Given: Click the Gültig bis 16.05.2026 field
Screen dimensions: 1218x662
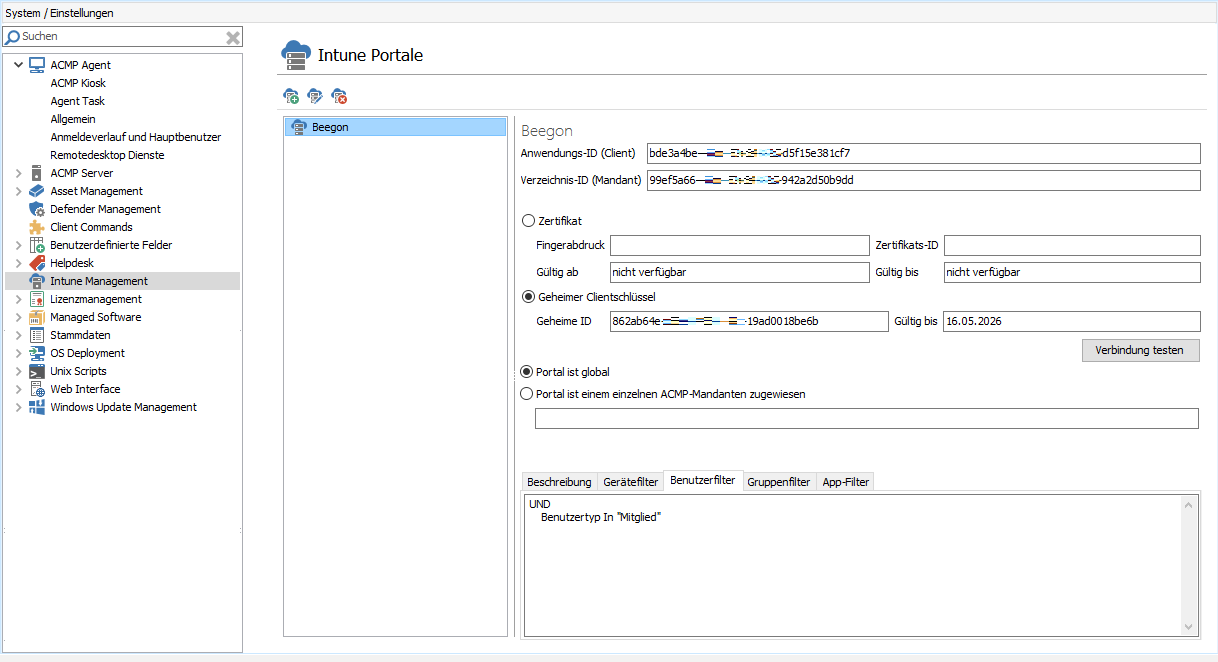Looking at the screenshot, I should (1072, 321).
